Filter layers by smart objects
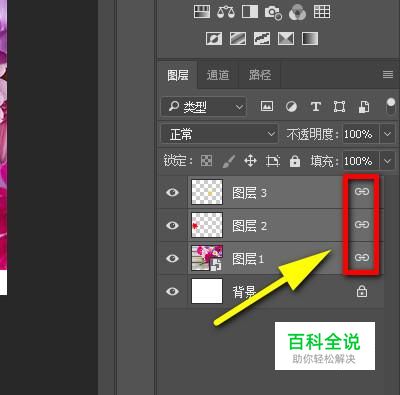 (x=364, y=107)
